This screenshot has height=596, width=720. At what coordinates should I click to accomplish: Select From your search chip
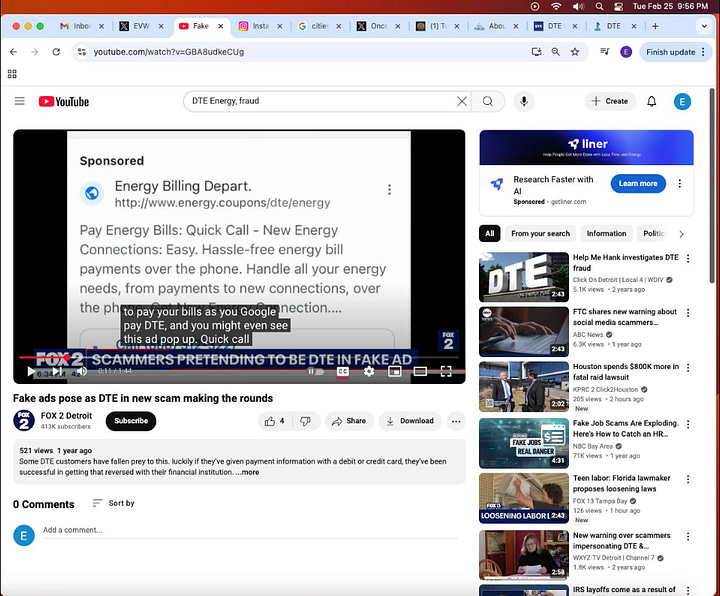tap(540, 234)
